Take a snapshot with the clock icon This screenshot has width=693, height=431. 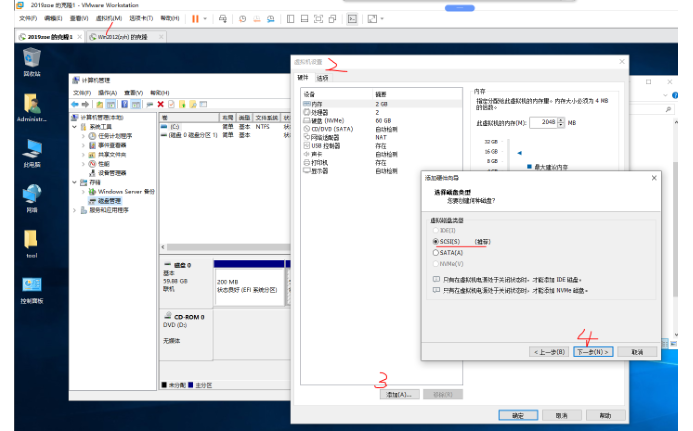(x=243, y=19)
